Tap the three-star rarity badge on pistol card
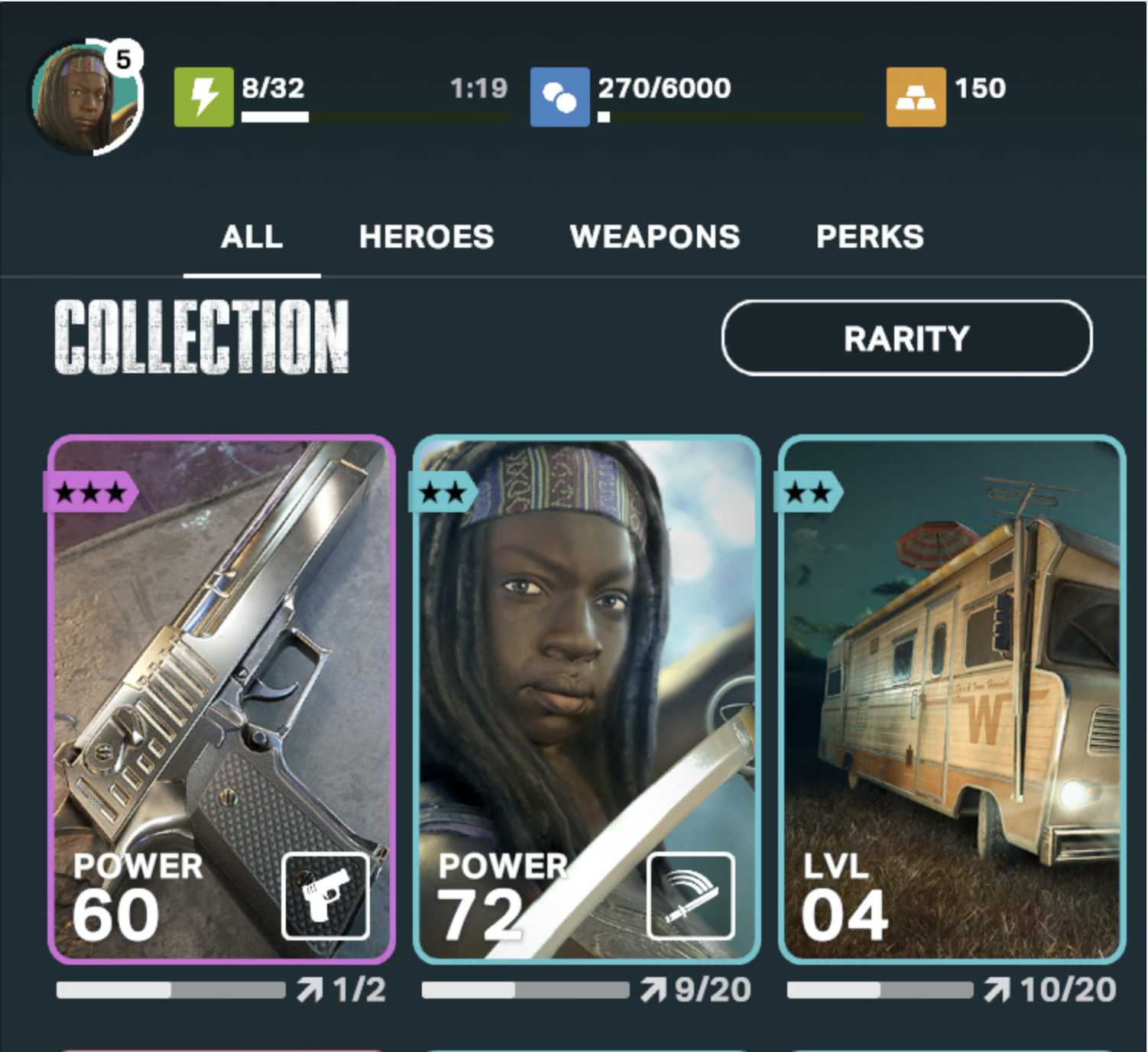The image size is (1148, 1052). 91,492
